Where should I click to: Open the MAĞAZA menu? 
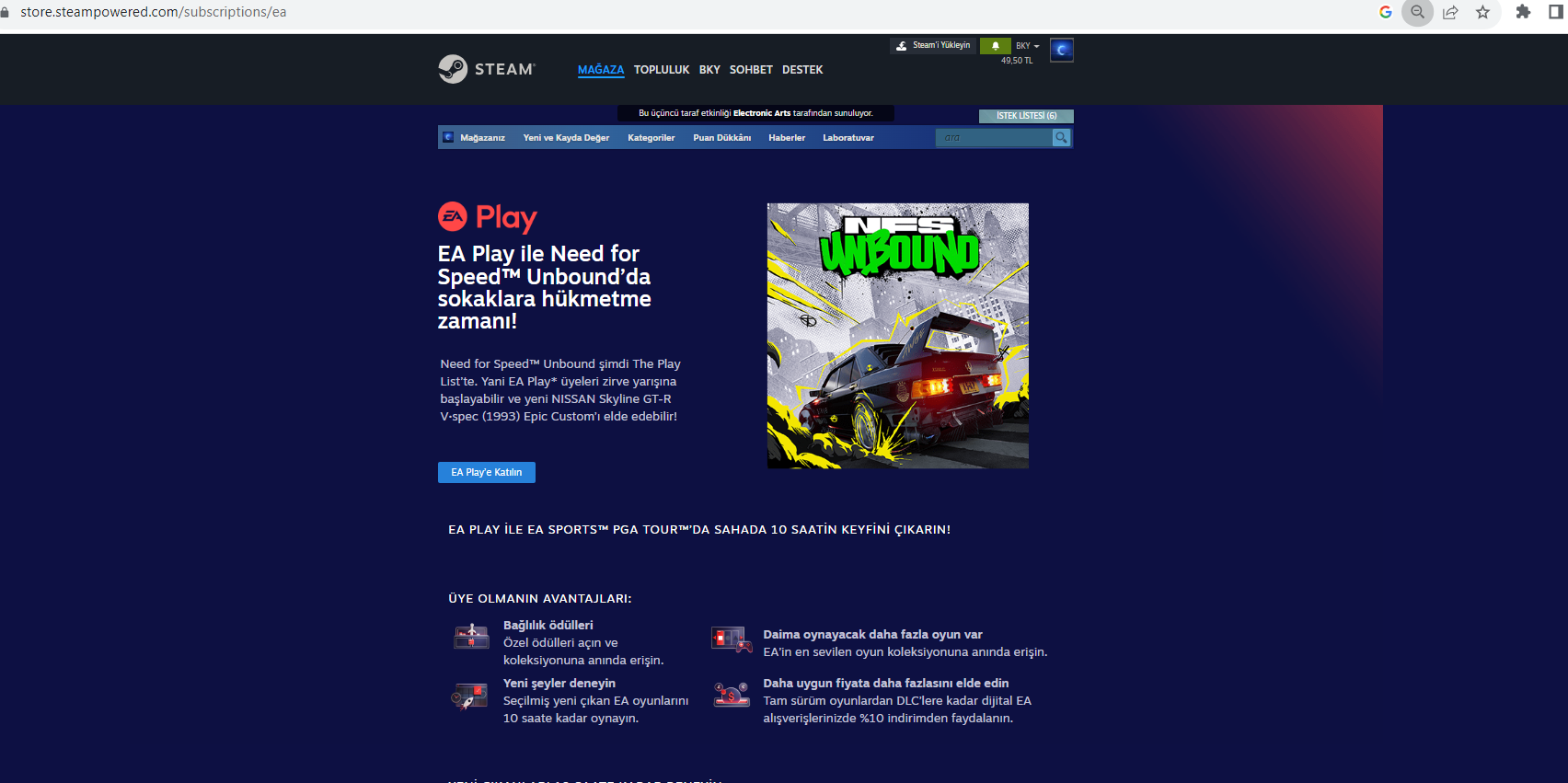[x=601, y=70]
